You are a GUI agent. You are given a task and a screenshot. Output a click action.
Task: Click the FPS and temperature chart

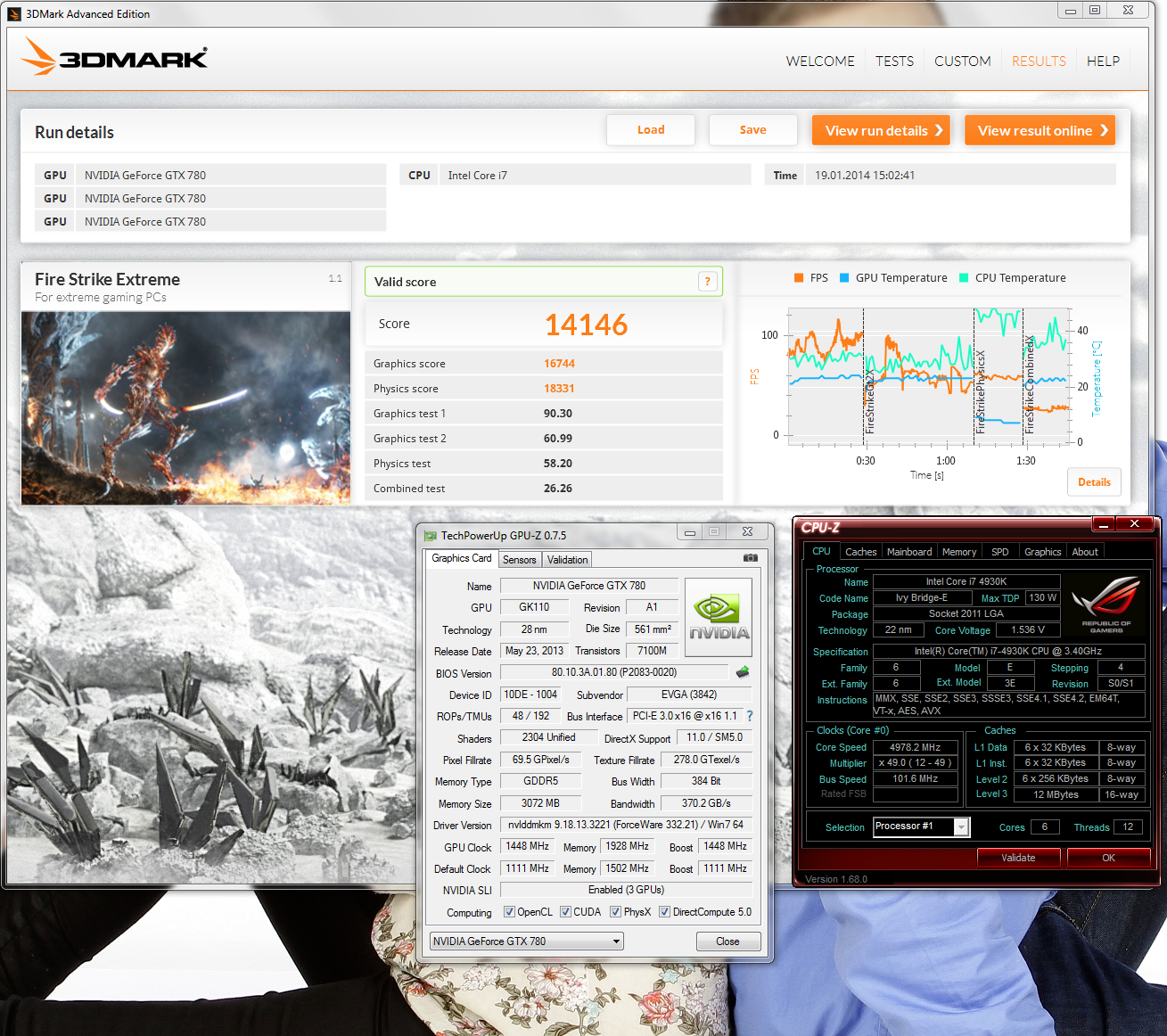[x=930, y=376]
